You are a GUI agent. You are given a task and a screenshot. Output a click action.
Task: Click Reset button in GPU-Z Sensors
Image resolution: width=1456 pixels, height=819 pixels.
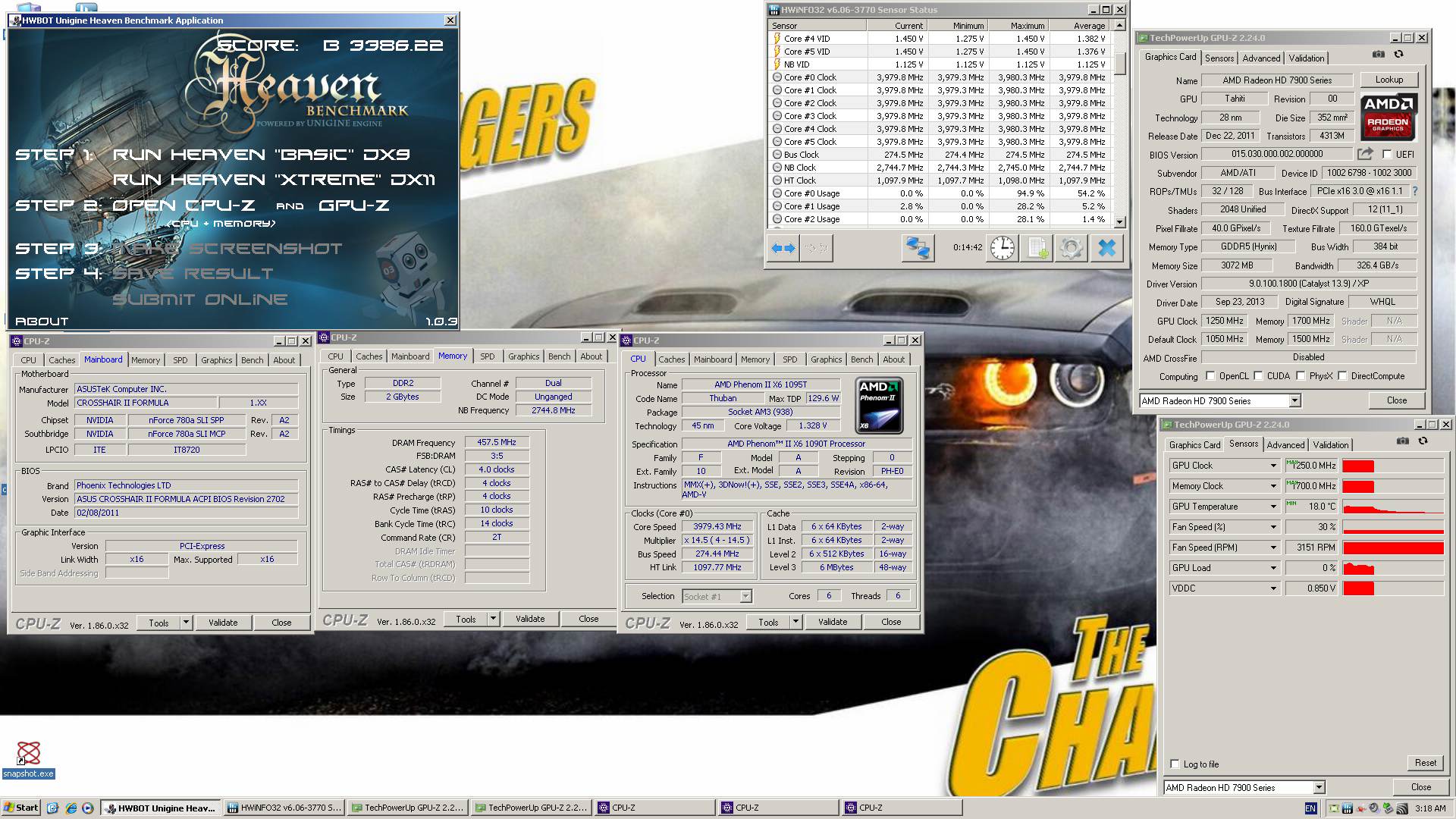point(1425,763)
